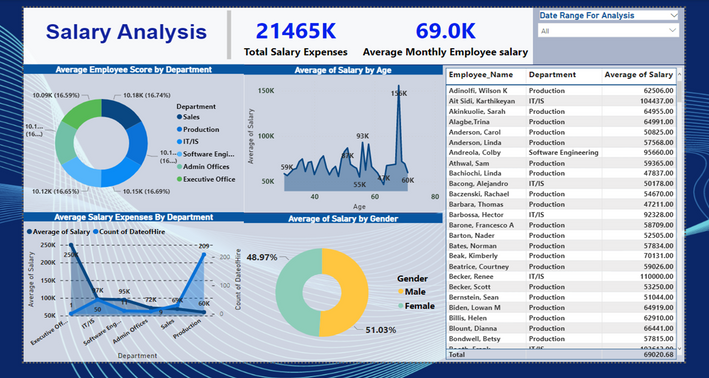
Task: Click the yellow Male half of gender donut
Action: pos(355,292)
